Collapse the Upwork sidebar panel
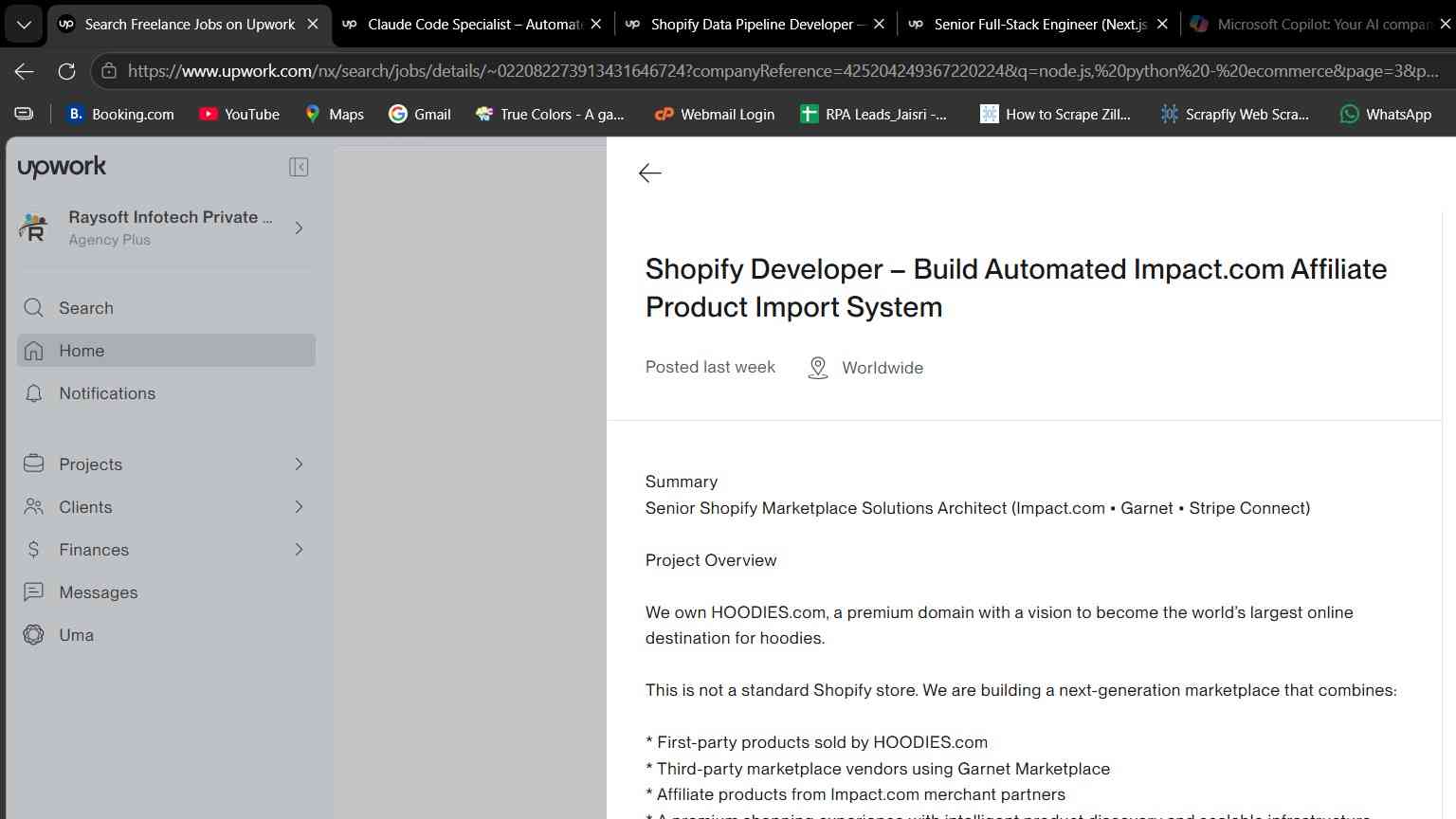The width and height of the screenshot is (1456, 819). 299,167
